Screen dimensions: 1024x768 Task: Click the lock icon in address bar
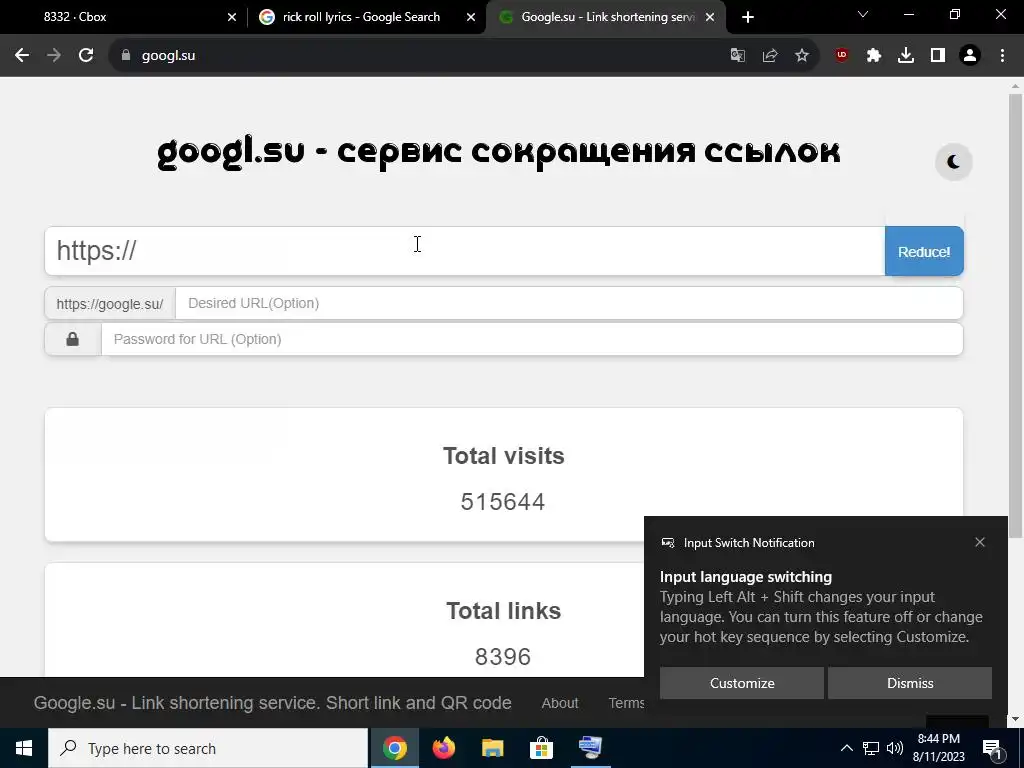point(126,56)
